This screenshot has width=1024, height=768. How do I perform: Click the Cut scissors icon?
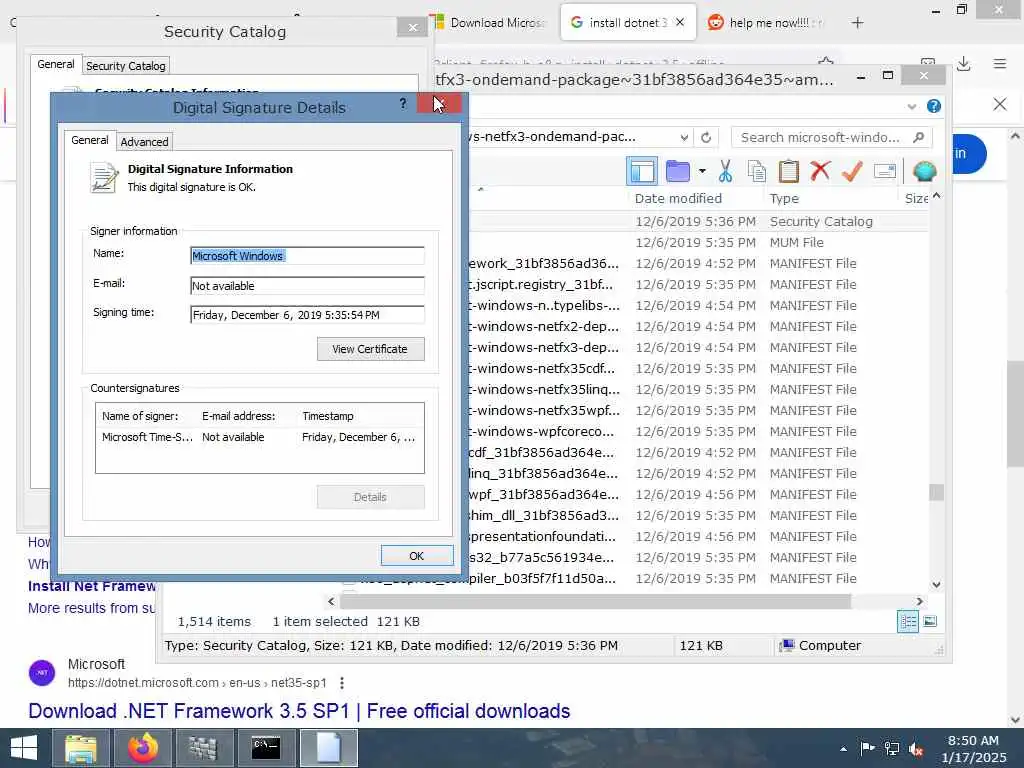(x=725, y=172)
